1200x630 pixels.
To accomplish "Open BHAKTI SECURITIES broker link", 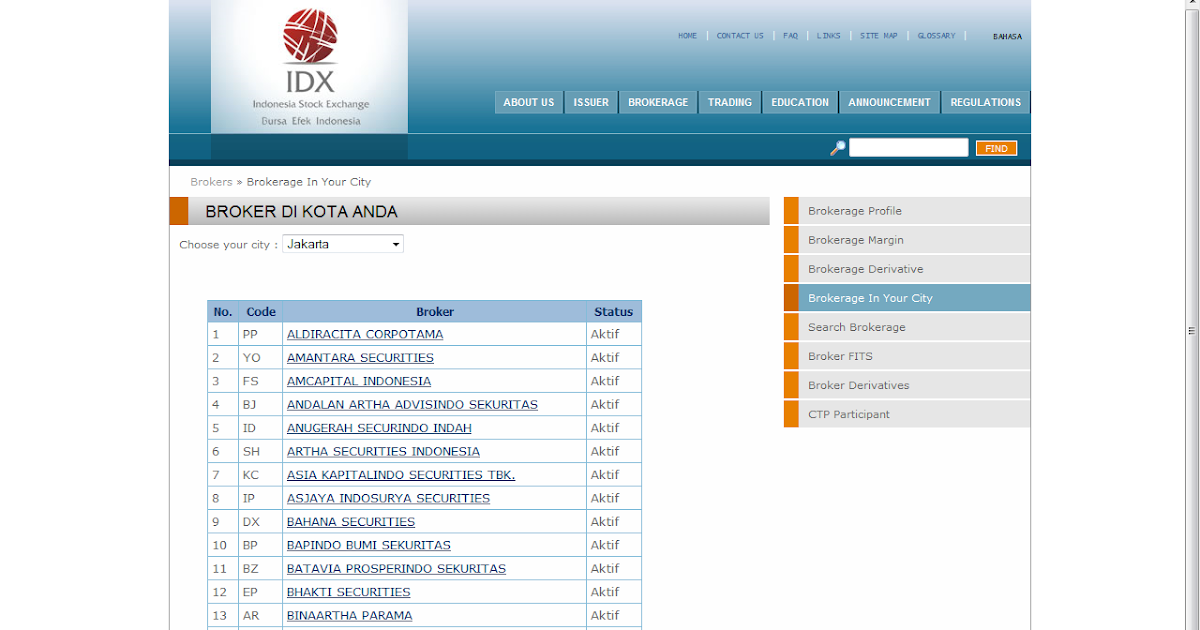I will tap(349, 592).
